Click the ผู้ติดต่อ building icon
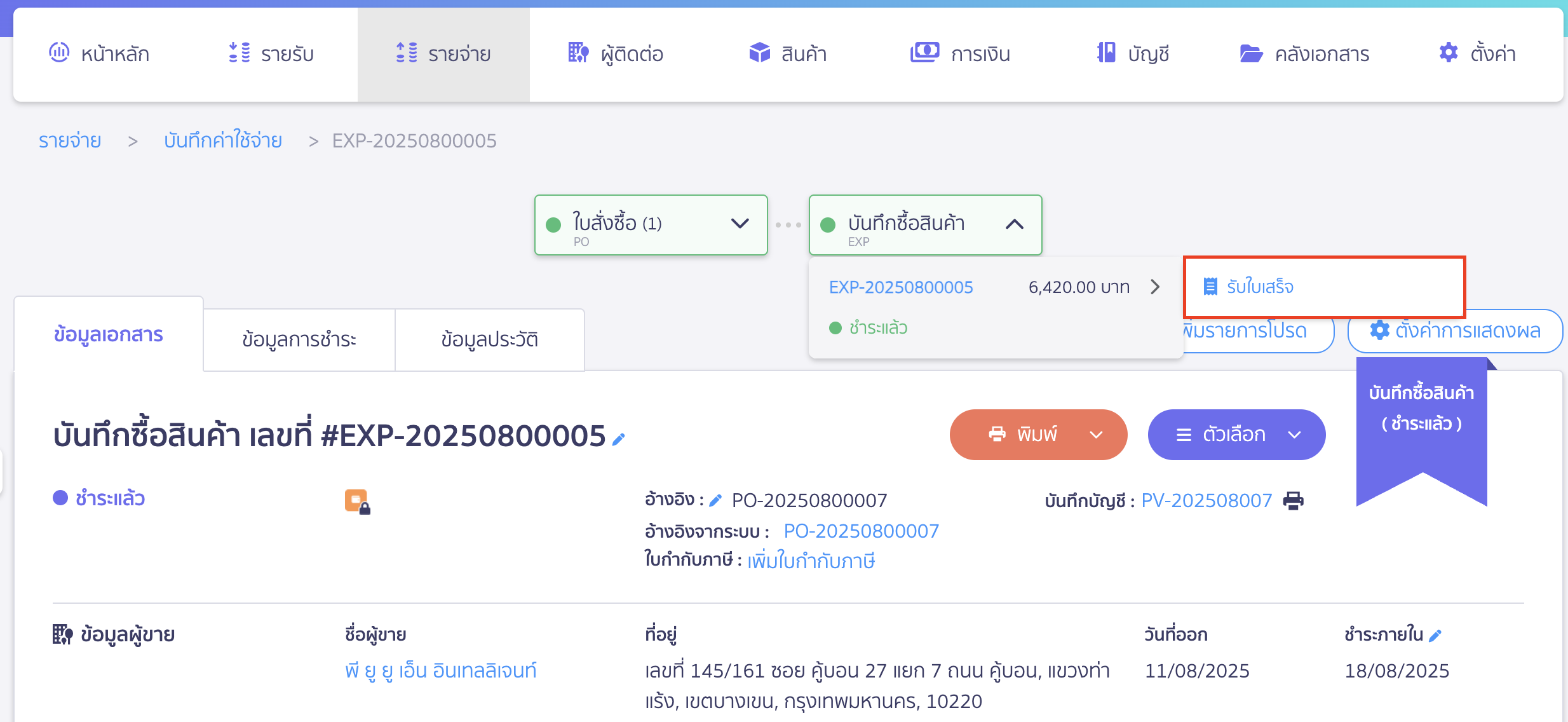 coord(578,52)
